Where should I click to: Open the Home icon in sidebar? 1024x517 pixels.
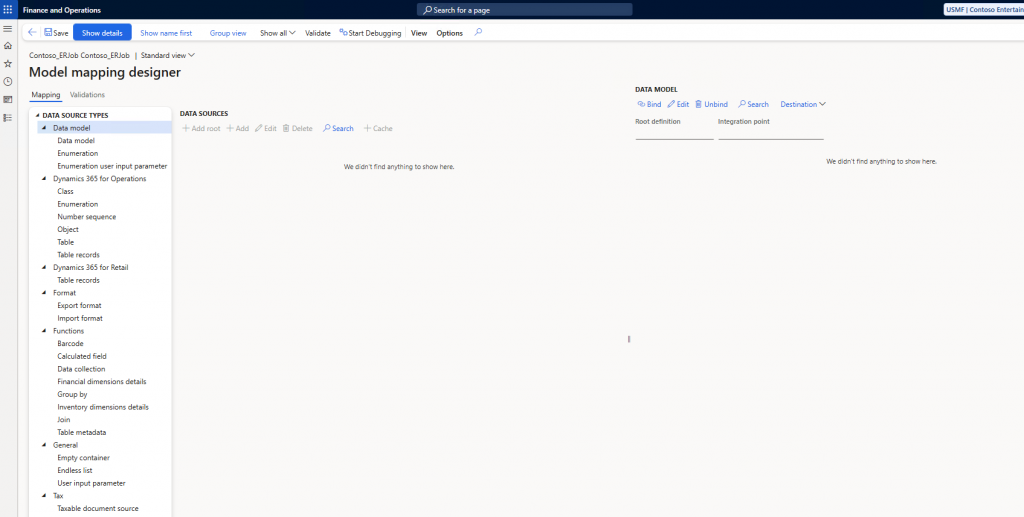tap(8, 46)
